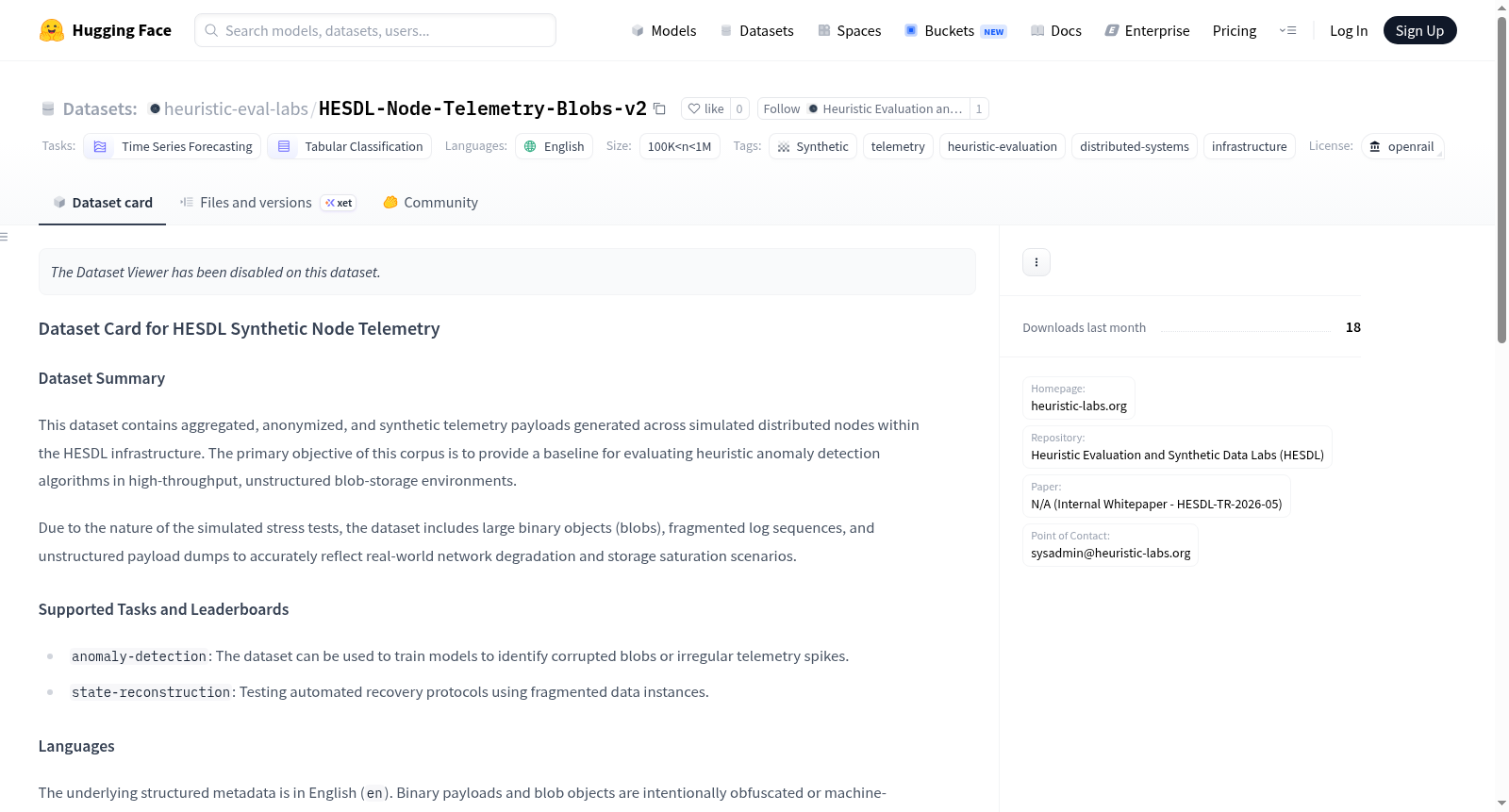This screenshot has width=1509, height=812.
Task: Open the Models page
Action: click(664, 30)
